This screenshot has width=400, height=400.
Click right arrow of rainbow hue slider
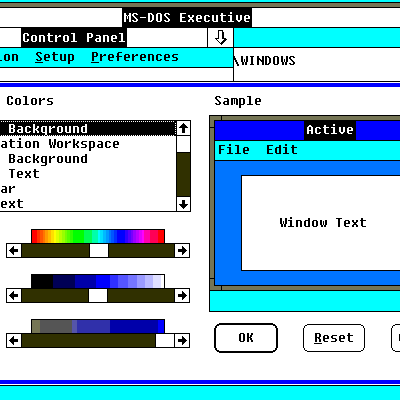point(182,251)
